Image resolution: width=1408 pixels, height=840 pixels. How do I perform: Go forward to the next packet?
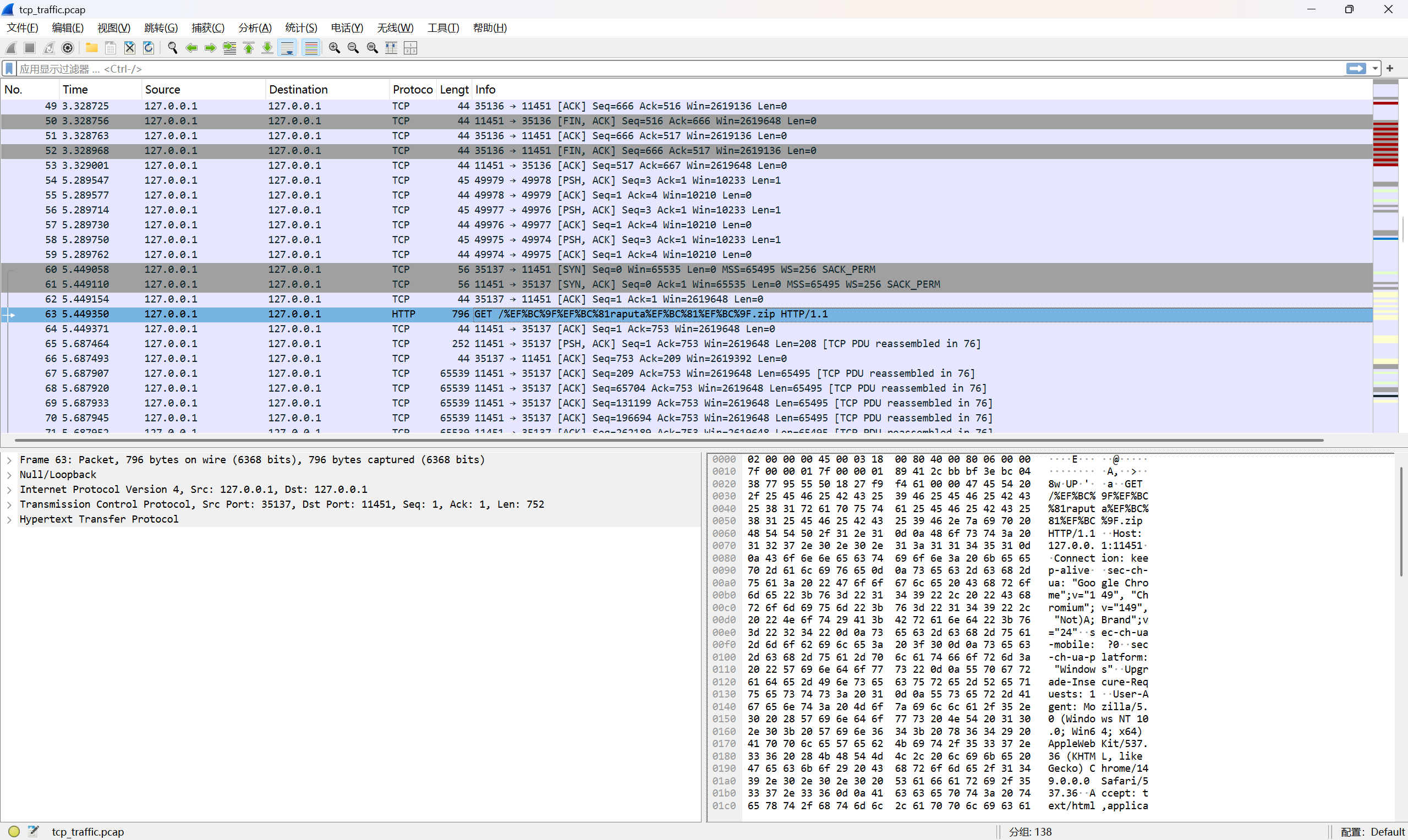[x=211, y=48]
